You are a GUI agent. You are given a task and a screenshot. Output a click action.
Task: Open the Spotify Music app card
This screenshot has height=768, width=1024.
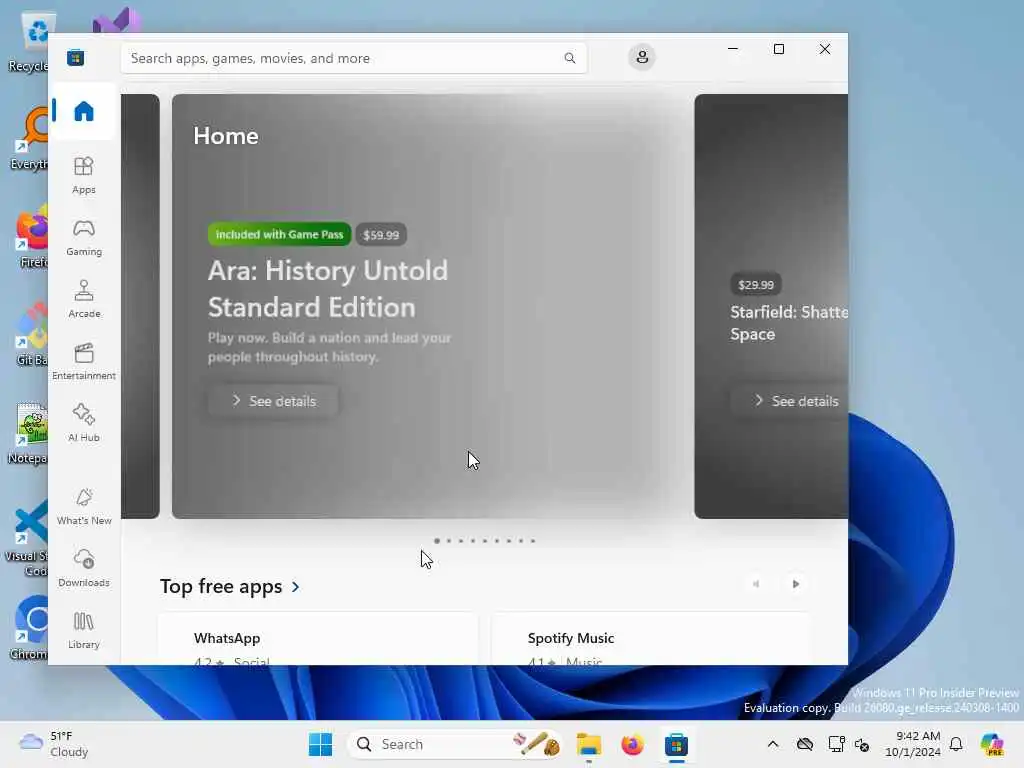click(x=651, y=639)
